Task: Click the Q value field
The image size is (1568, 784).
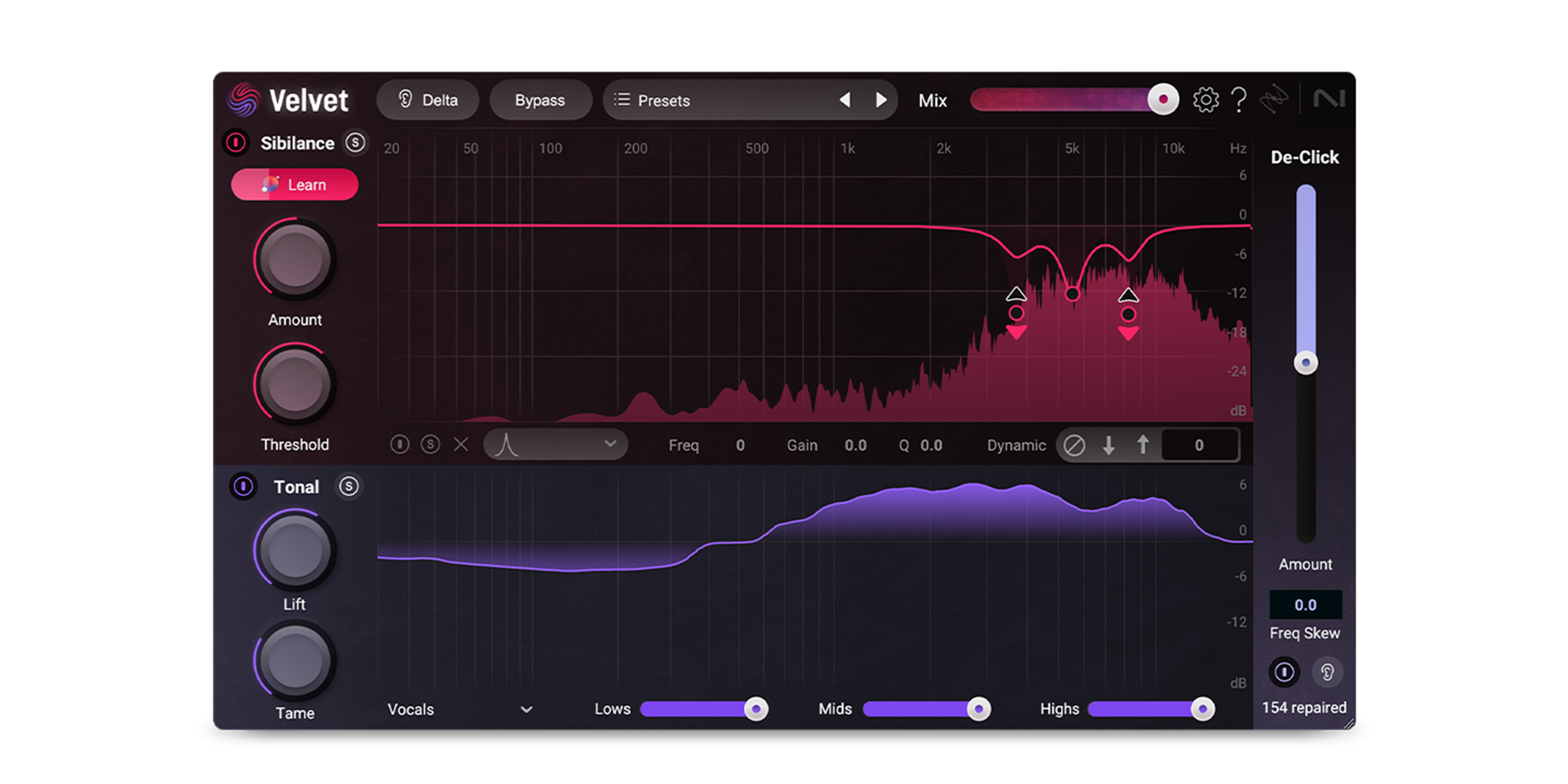Action: tap(931, 446)
